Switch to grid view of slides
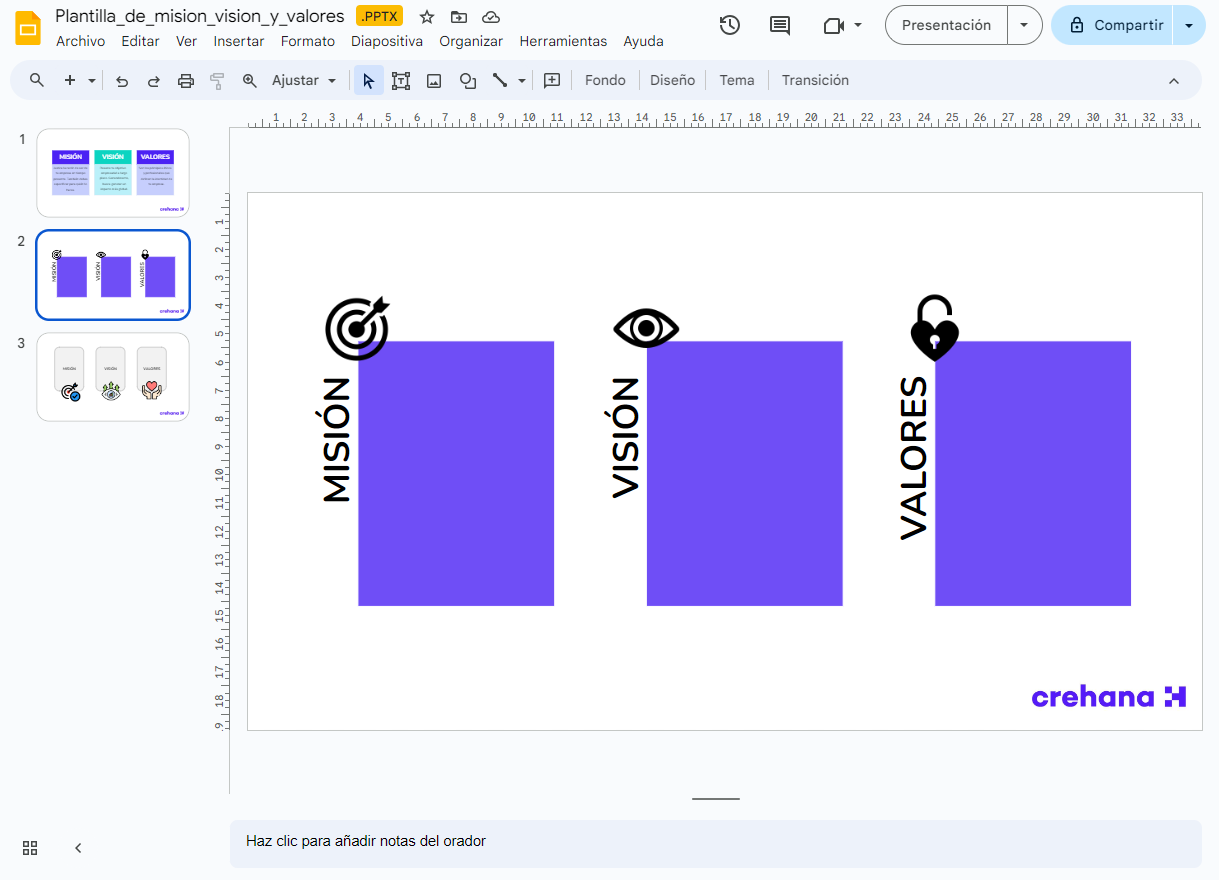 point(30,848)
